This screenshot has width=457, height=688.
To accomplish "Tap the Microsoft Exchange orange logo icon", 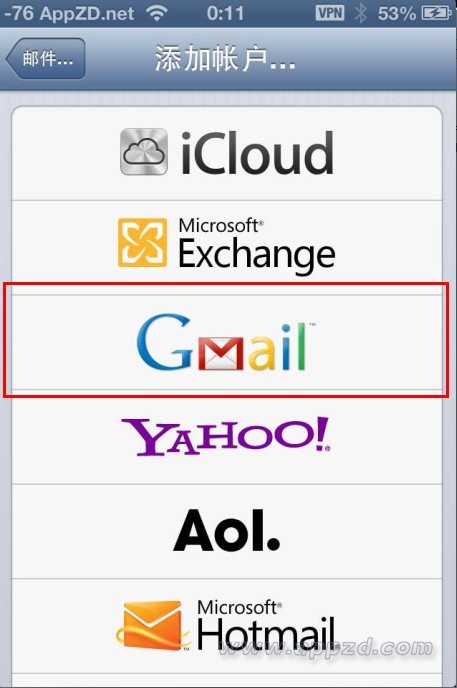I will (x=142, y=242).
